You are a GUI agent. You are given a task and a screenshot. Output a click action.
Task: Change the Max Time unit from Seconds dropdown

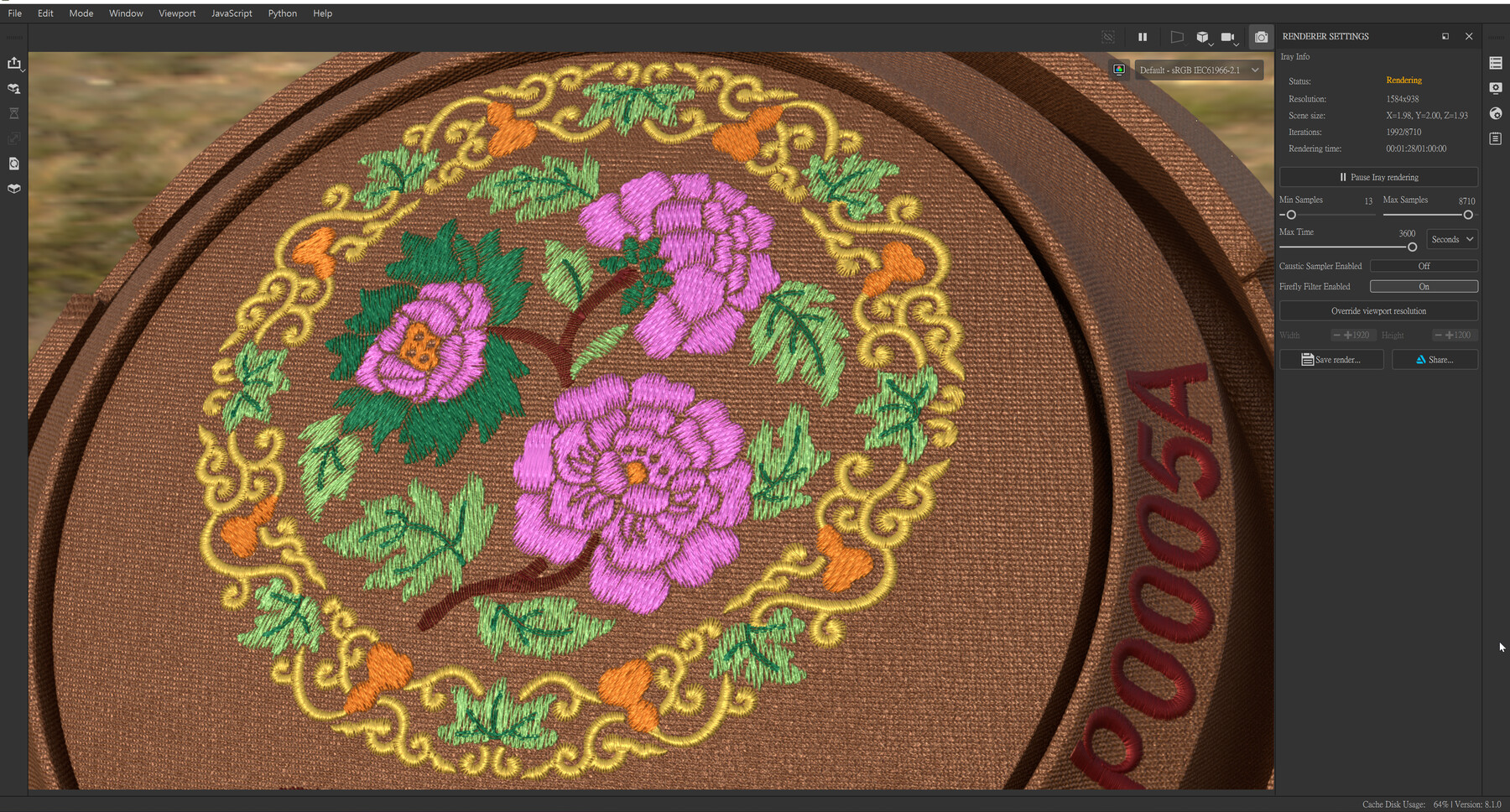(x=1451, y=239)
